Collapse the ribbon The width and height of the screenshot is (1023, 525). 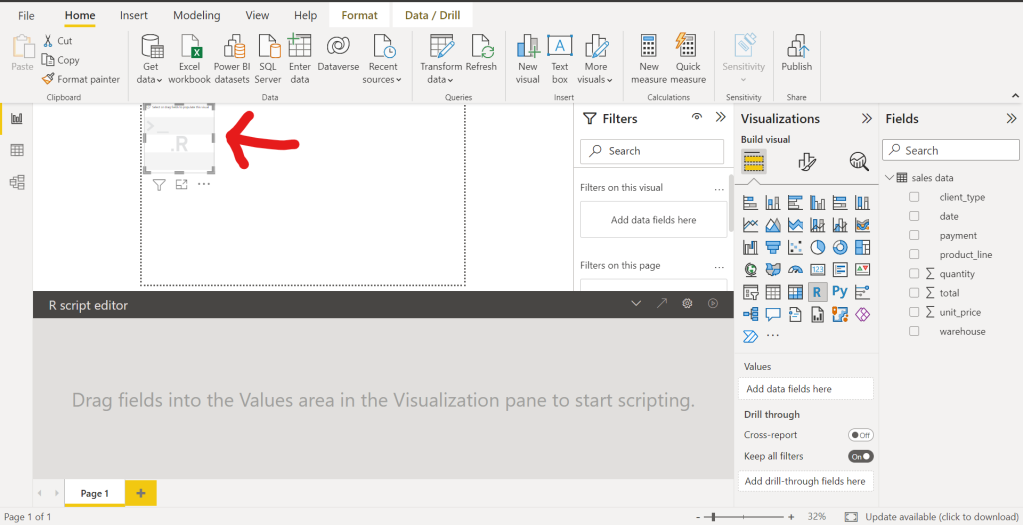tap(1015, 96)
